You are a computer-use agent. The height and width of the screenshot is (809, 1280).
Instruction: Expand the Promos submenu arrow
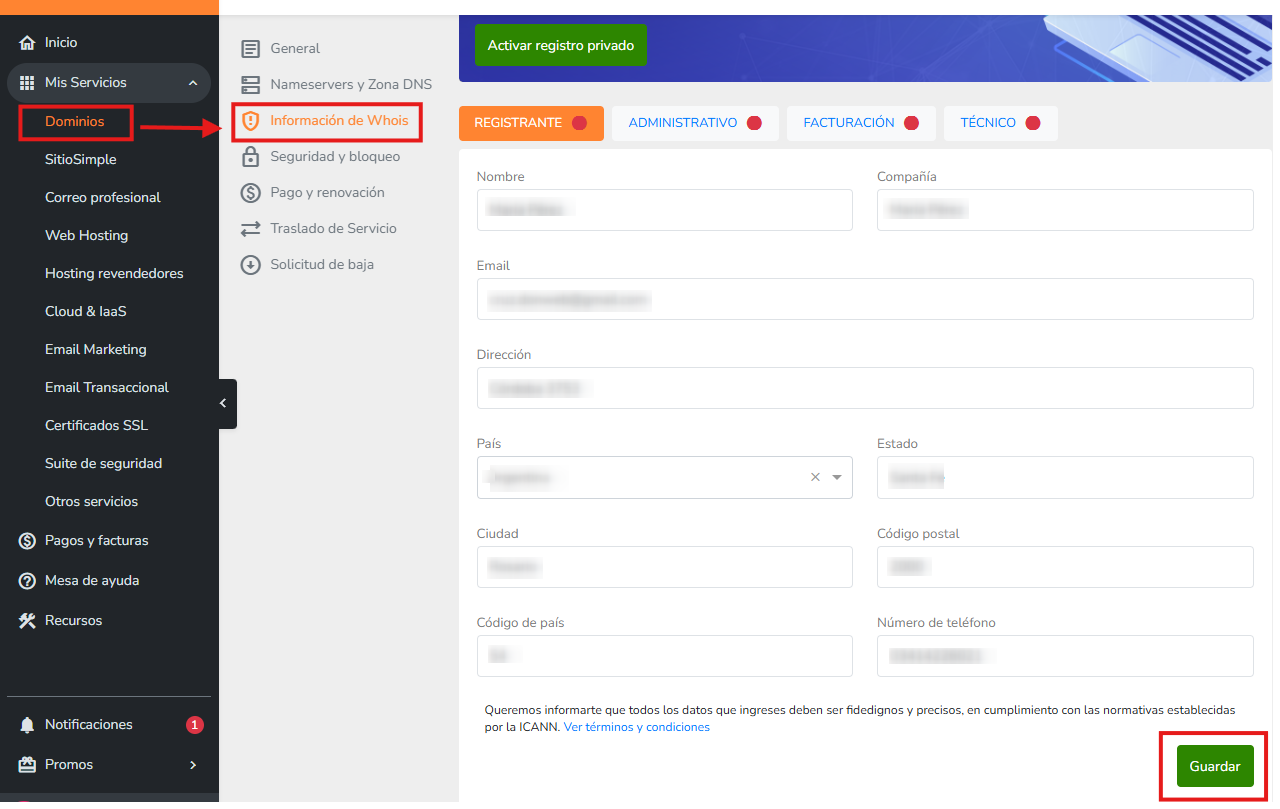click(x=193, y=765)
